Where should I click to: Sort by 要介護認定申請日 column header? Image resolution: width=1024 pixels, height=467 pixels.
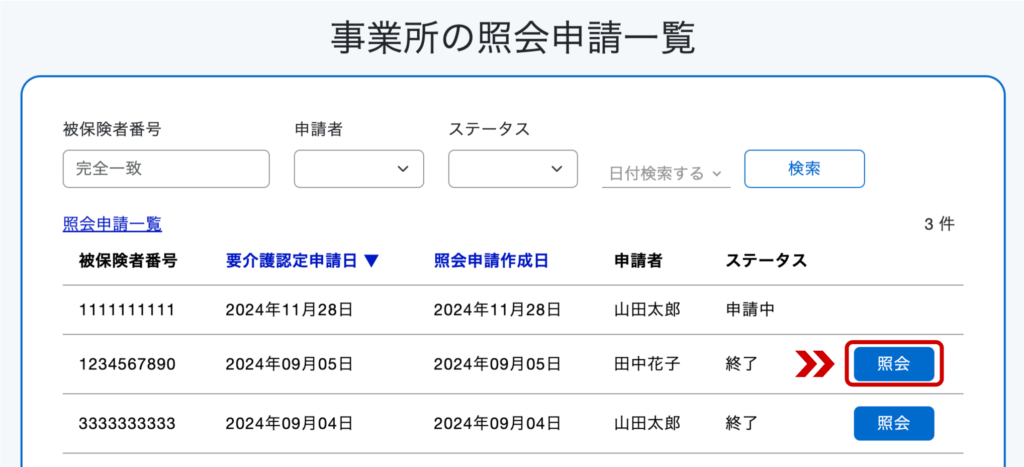pos(291,261)
